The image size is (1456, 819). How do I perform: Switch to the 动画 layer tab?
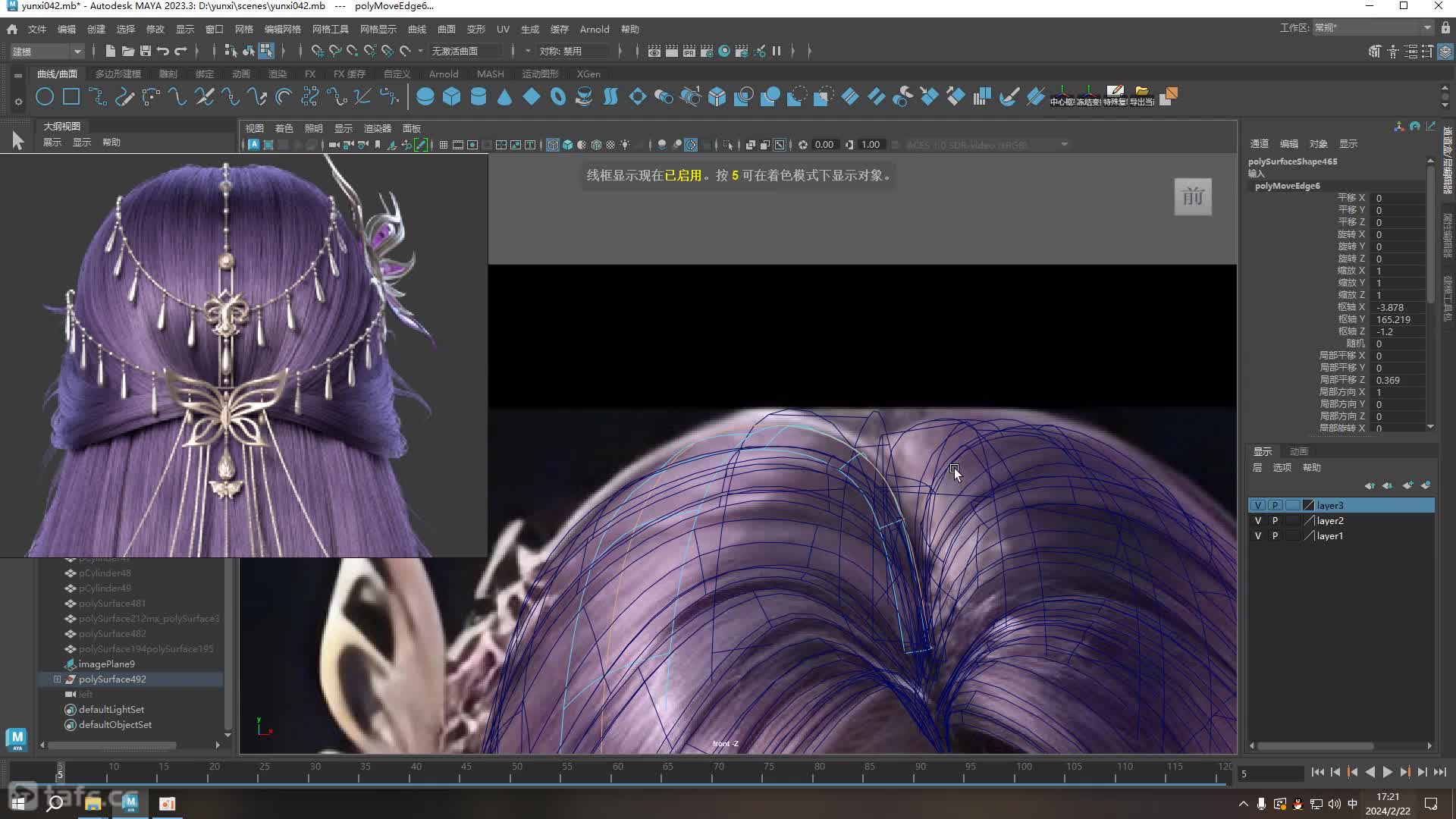pos(1299,451)
